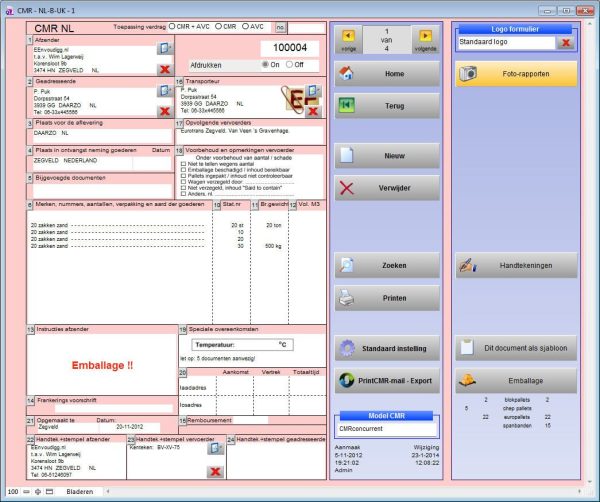Click the paperclip logo in Transporteur box
The width and height of the screenshot is (600, 502).
(x=293, y=100)
